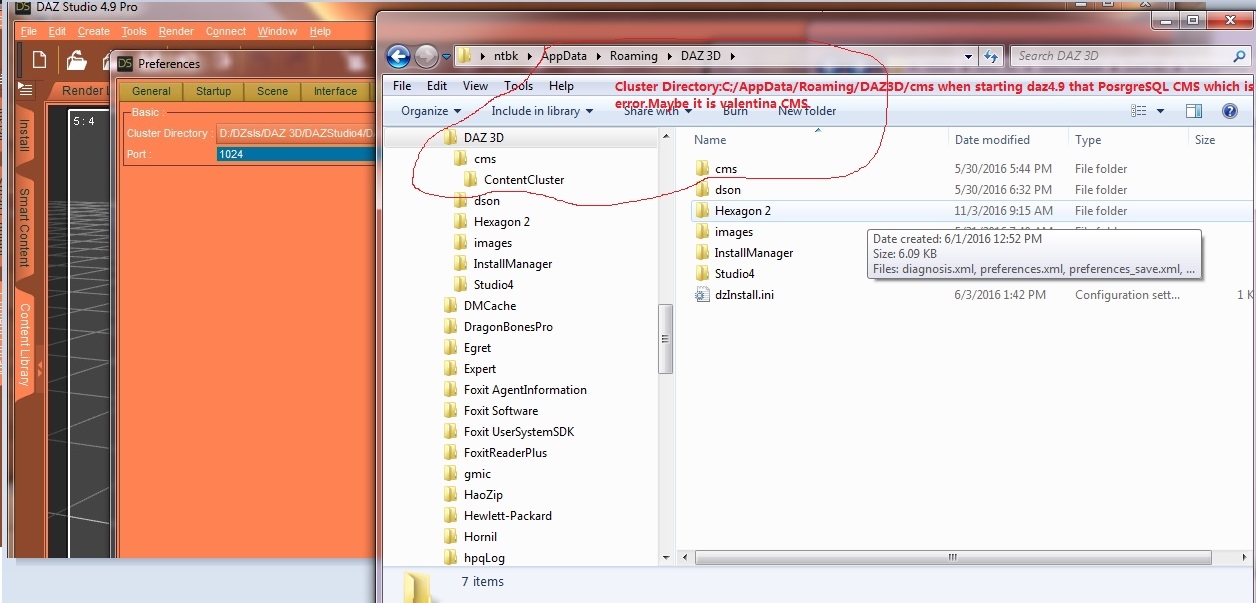Viewport: 1256px width, 603px height.
Task: Sort by the Date modified column header
Action: [x=992, y=140]
